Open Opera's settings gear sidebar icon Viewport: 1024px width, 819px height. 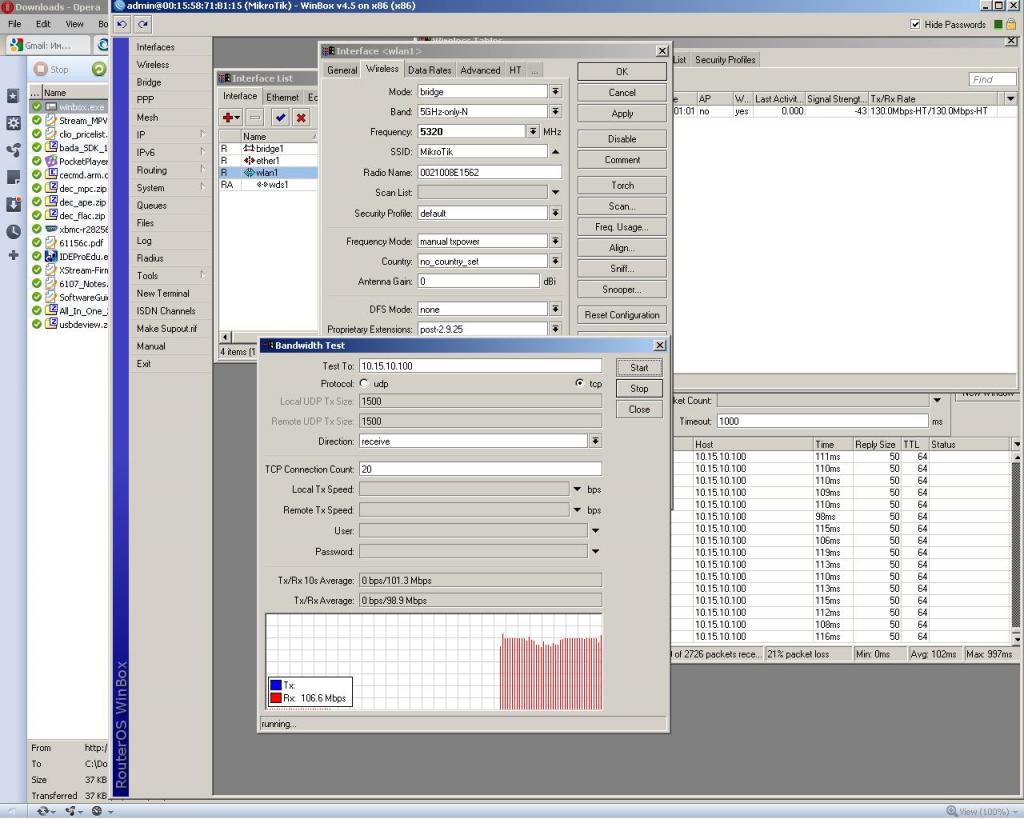(13, 123)
